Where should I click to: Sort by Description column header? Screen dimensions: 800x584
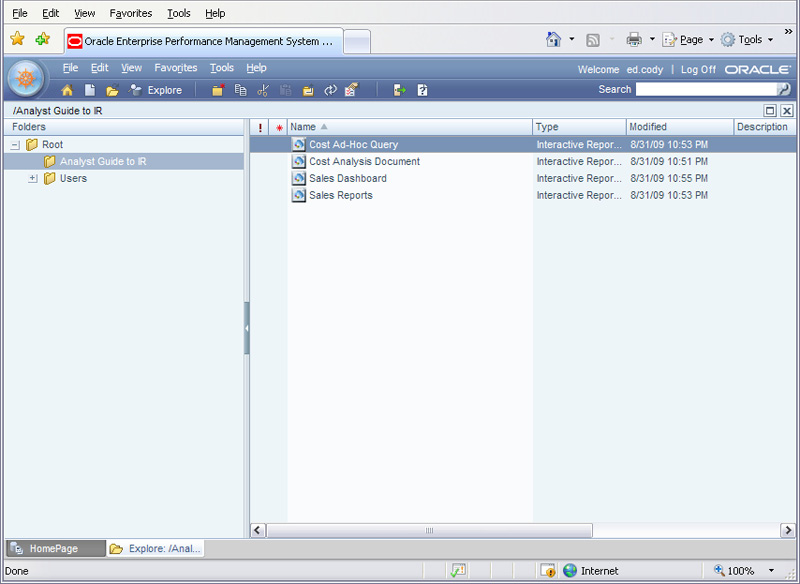[x=764, y=127]
